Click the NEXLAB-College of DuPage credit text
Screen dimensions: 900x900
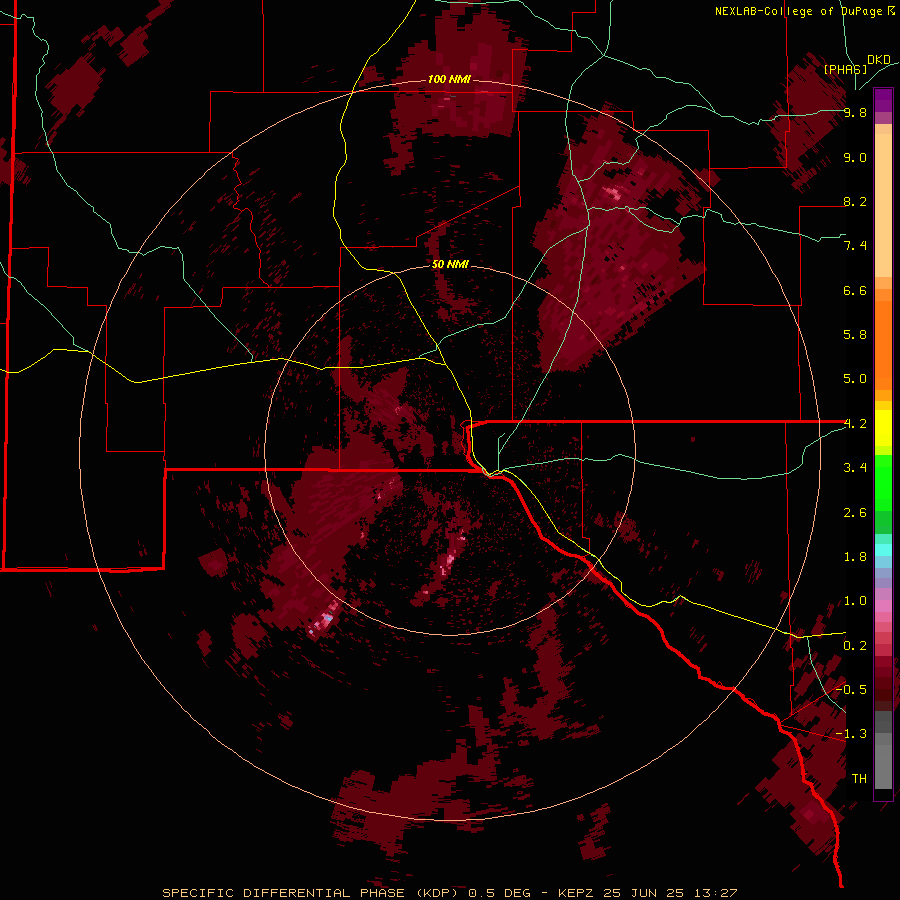804,11
